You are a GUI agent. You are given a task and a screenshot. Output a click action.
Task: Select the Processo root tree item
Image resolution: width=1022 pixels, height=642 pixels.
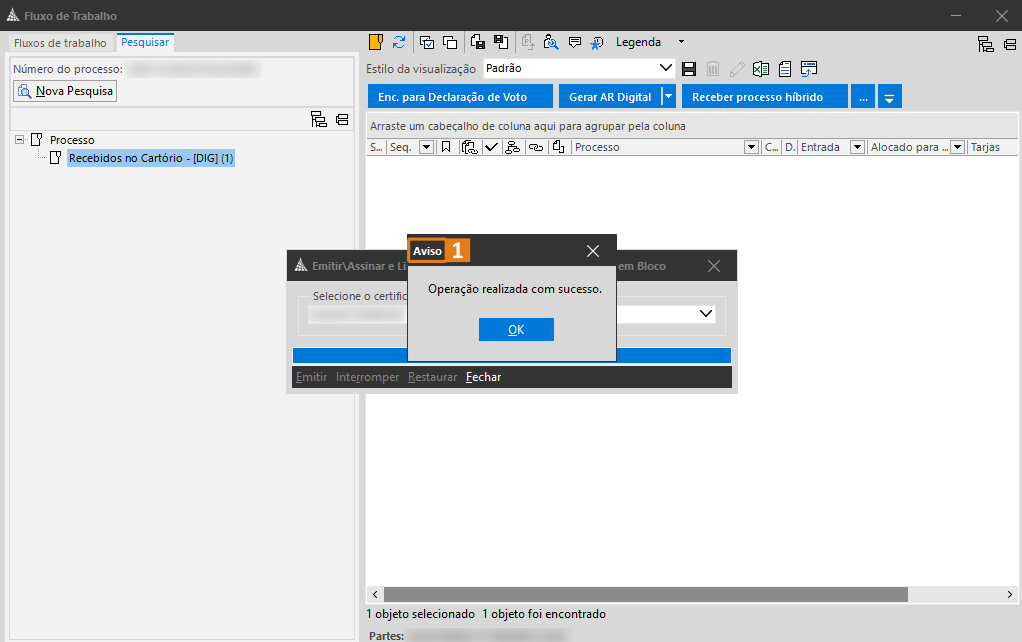72,139
